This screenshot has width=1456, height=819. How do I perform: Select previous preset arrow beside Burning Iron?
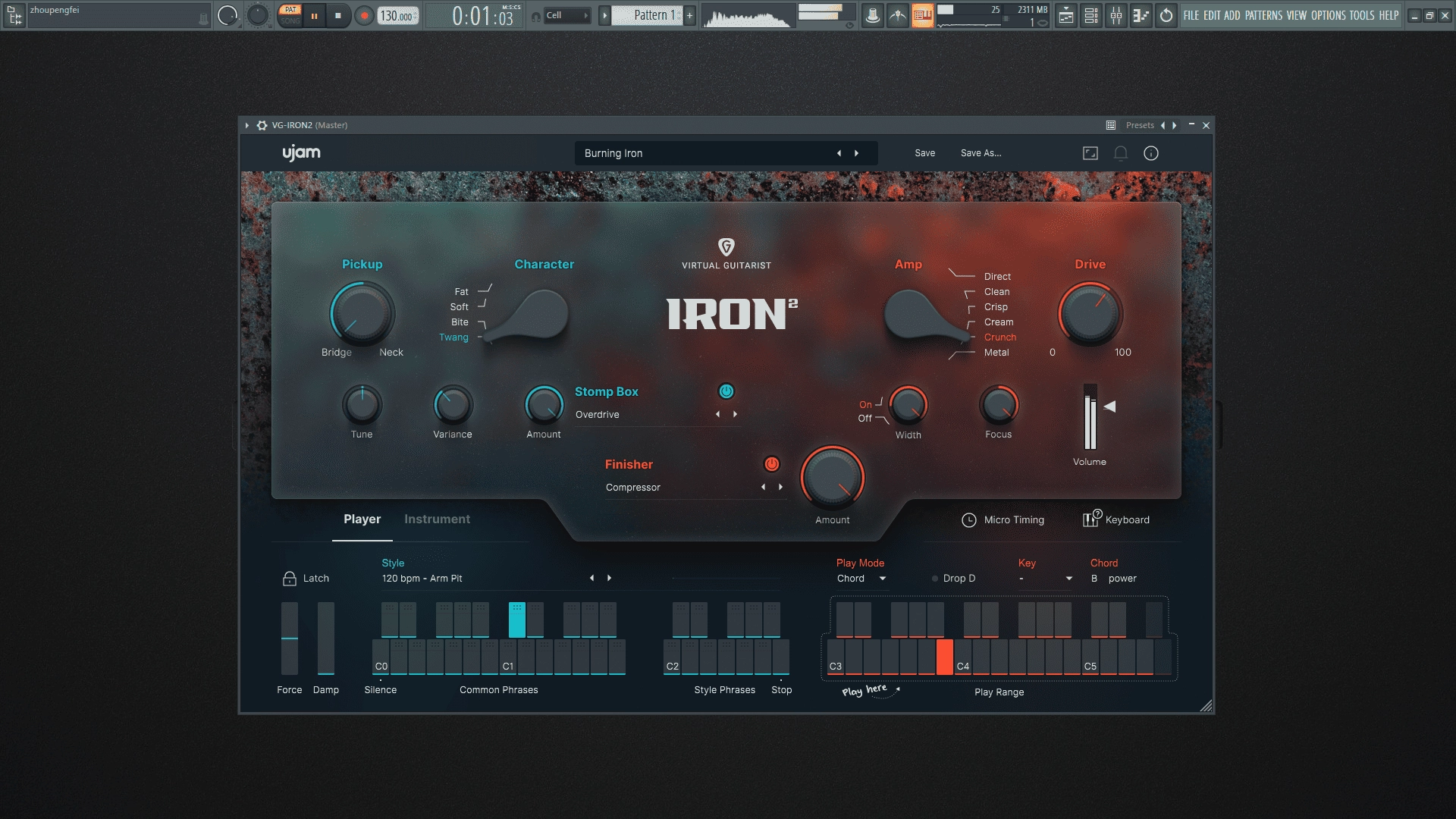(839, 153)
